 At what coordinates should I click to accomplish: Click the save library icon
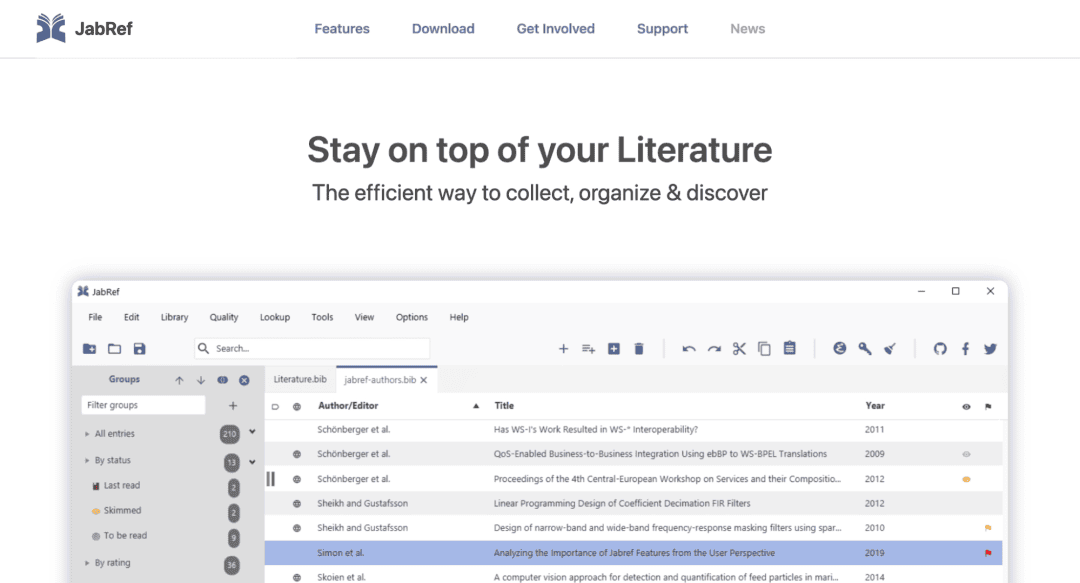coord(139,349)
